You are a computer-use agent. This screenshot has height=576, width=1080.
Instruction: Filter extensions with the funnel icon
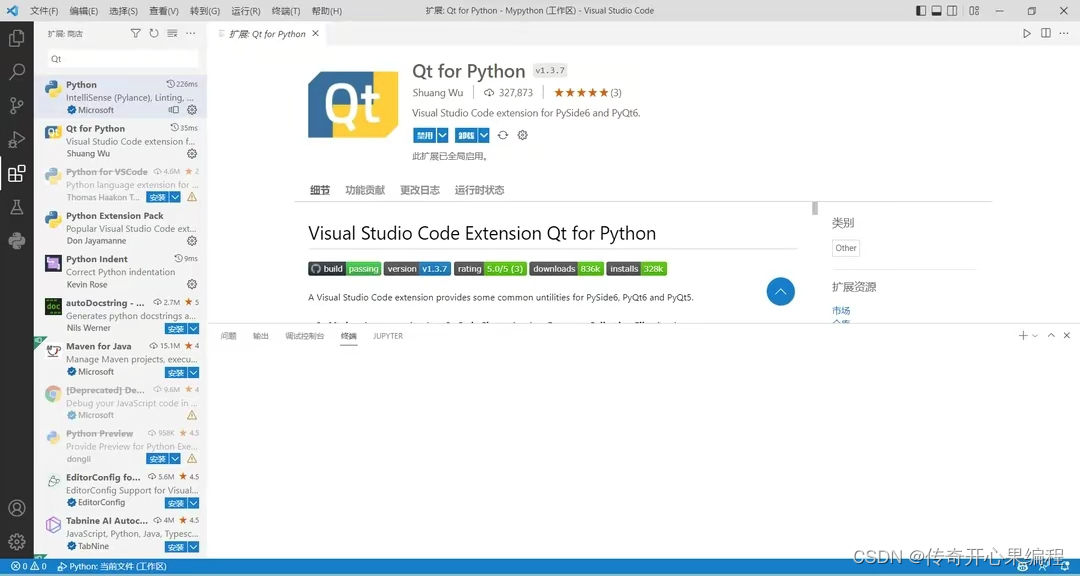pos(136,33)
